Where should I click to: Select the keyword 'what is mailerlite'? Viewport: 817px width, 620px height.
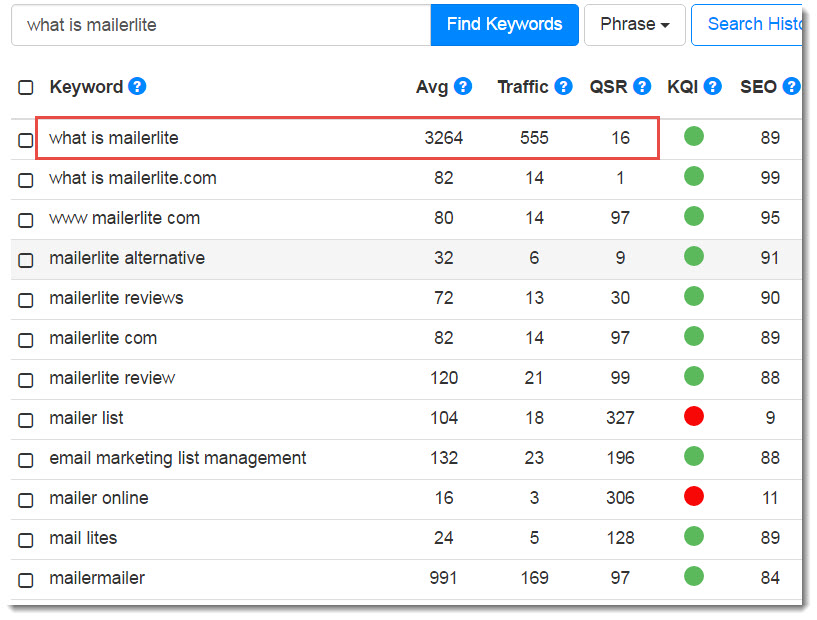tap(114, 138)
